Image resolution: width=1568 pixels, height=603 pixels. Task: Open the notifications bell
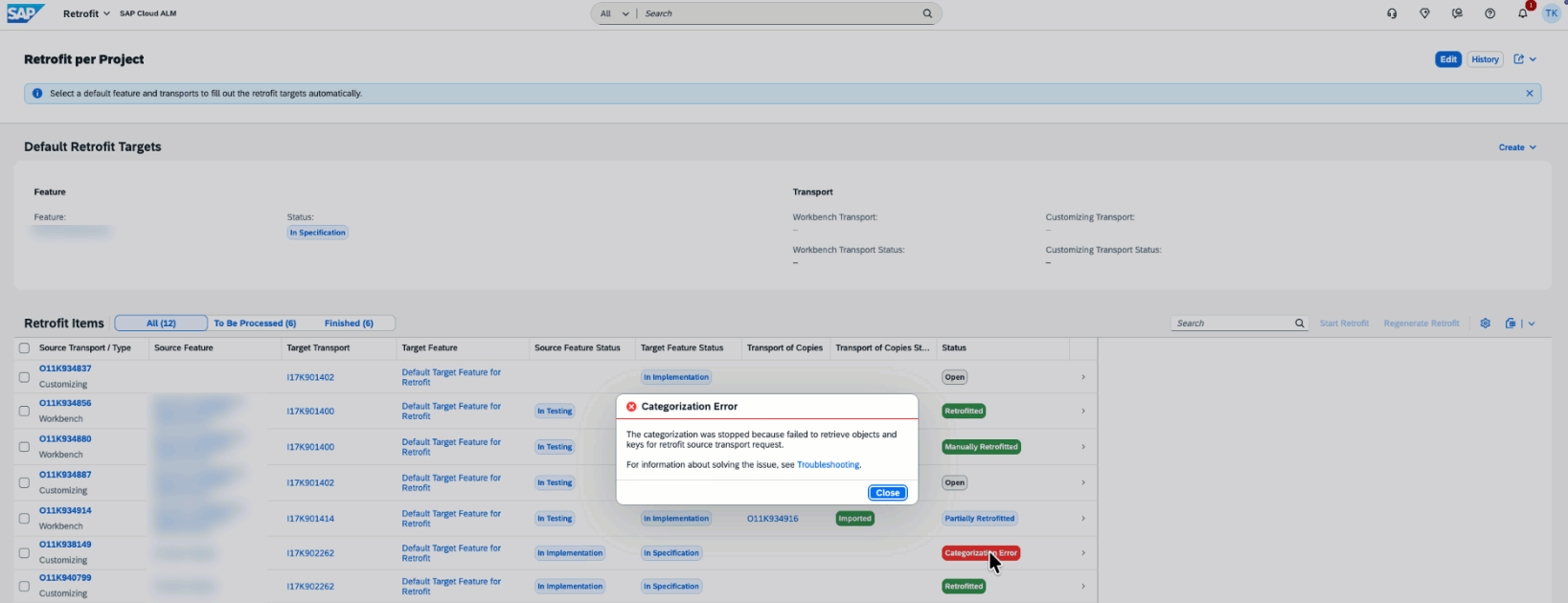point(1522,13)
